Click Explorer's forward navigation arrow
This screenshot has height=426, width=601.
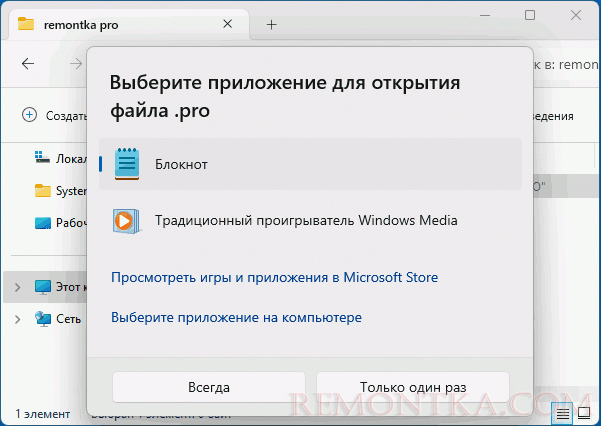76,64
